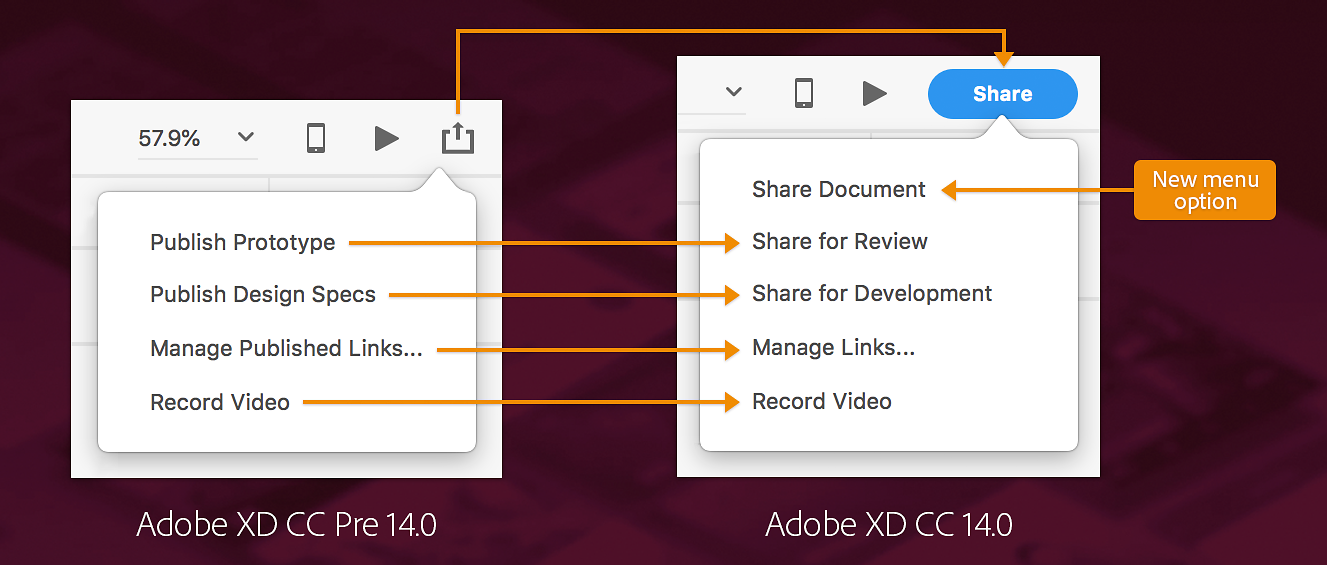Click the orange New menu option callout

point(1205,190)
